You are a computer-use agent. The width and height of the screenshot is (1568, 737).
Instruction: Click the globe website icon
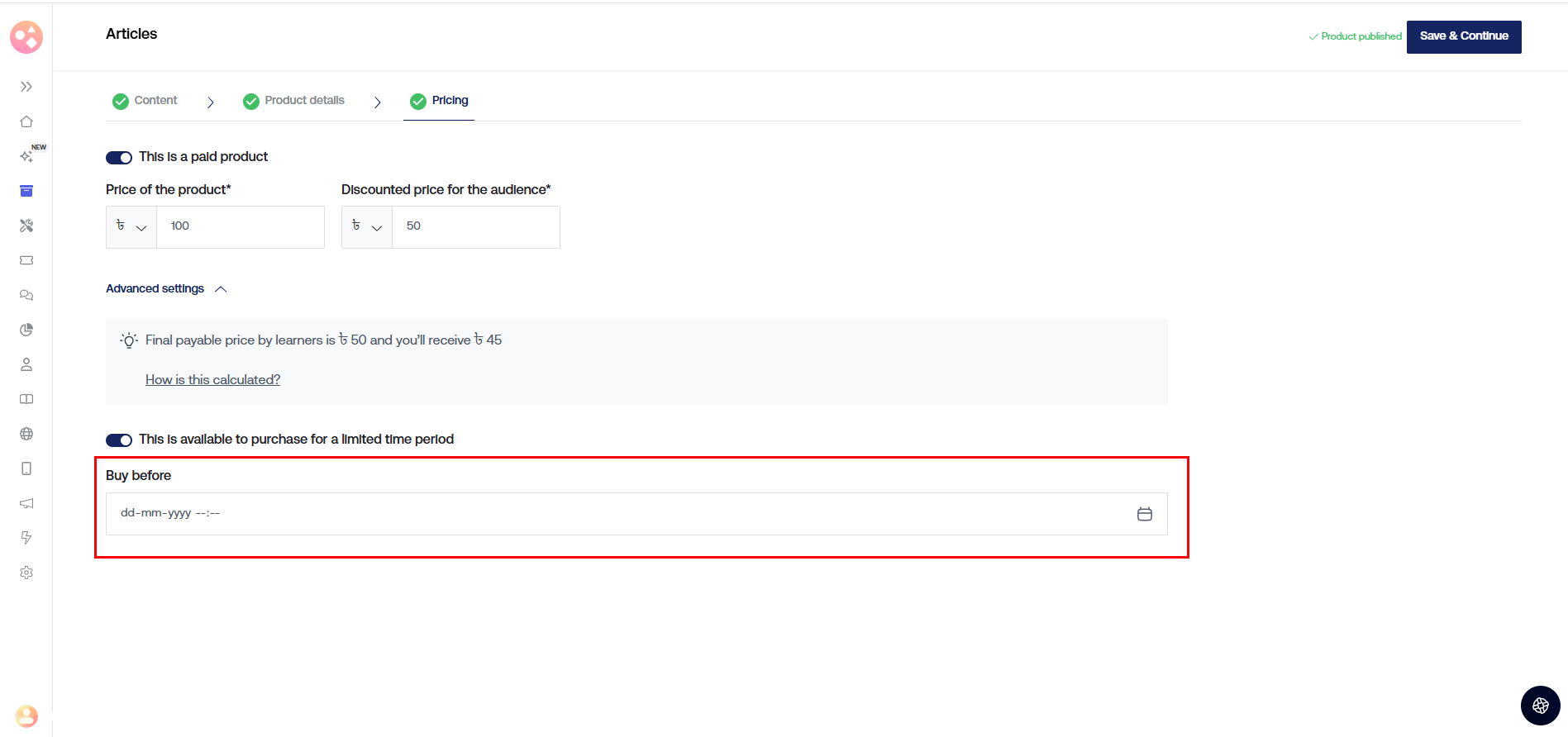(x=26, y=434)
